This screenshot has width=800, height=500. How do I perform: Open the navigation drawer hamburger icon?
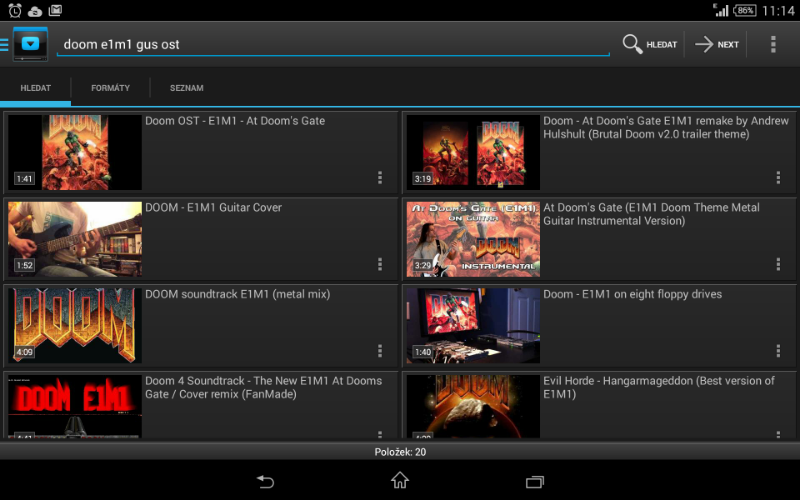4,45
